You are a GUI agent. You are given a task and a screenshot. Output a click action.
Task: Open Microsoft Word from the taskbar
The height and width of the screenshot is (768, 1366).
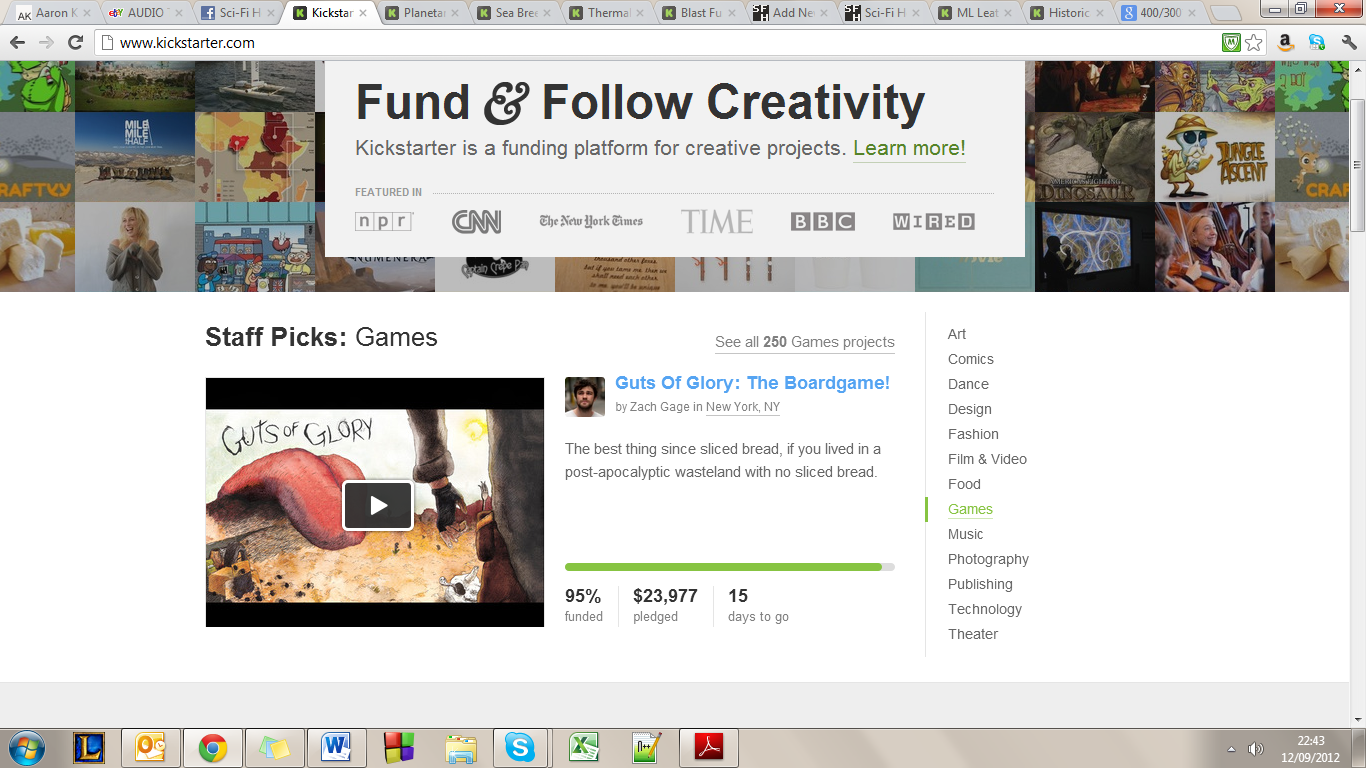point(335,748)
